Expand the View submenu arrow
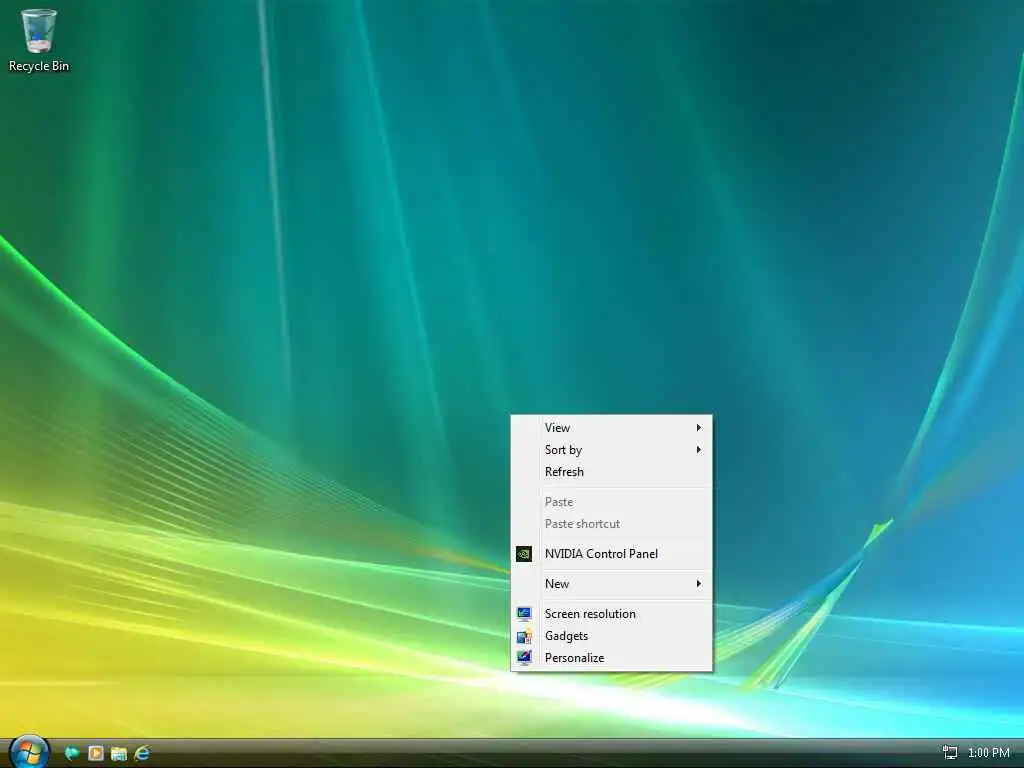This screenshot has width=1024, height=768. [x=699, y=428]
